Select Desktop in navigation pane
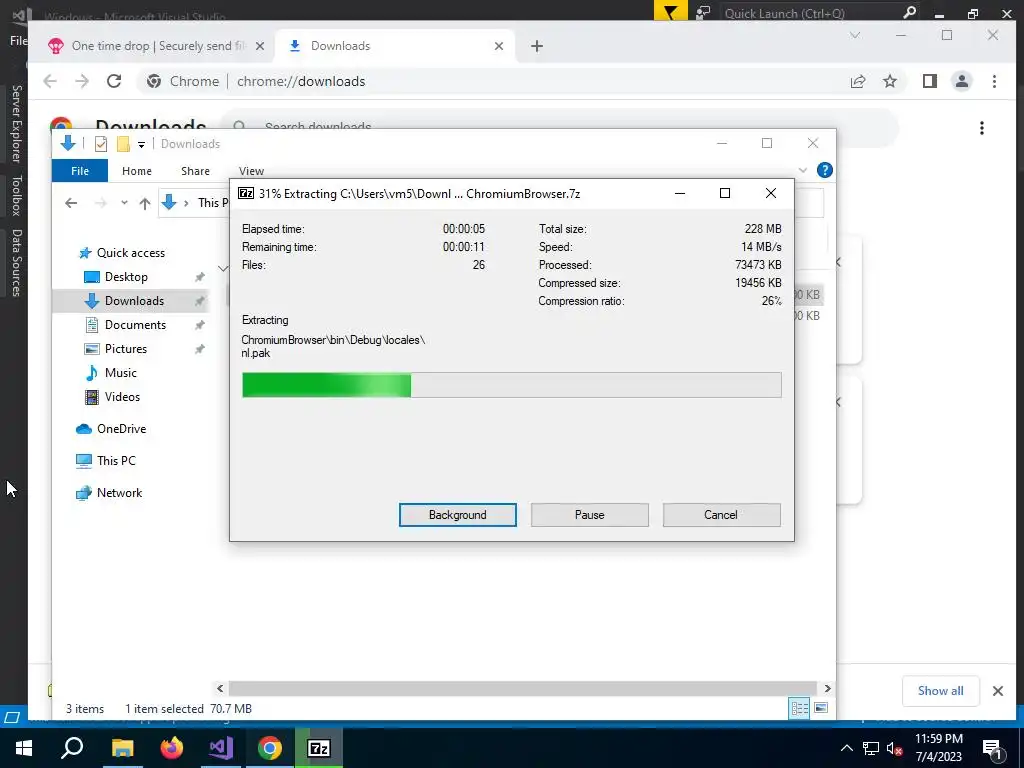Viewport: 1024px width, 768px height. [x=126, y=277]
